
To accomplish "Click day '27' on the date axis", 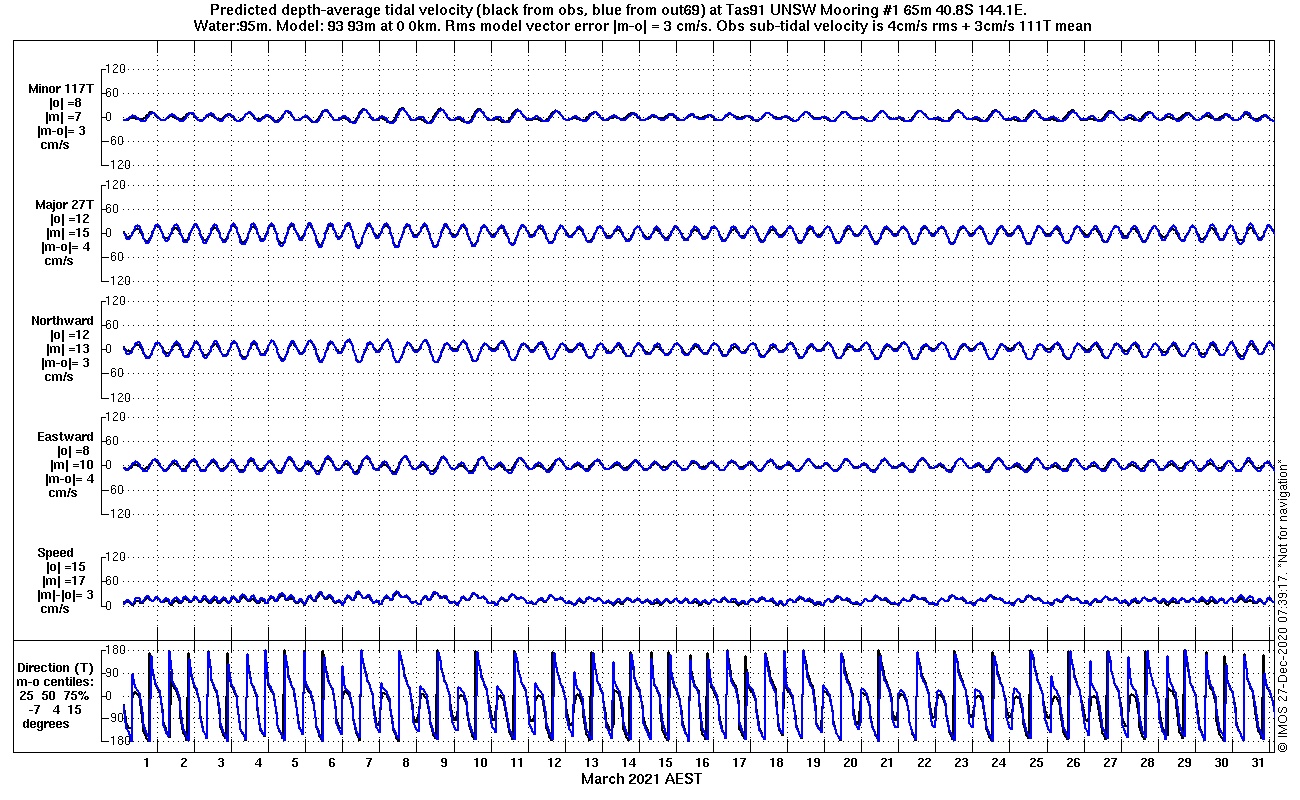I will point(1109,763).
